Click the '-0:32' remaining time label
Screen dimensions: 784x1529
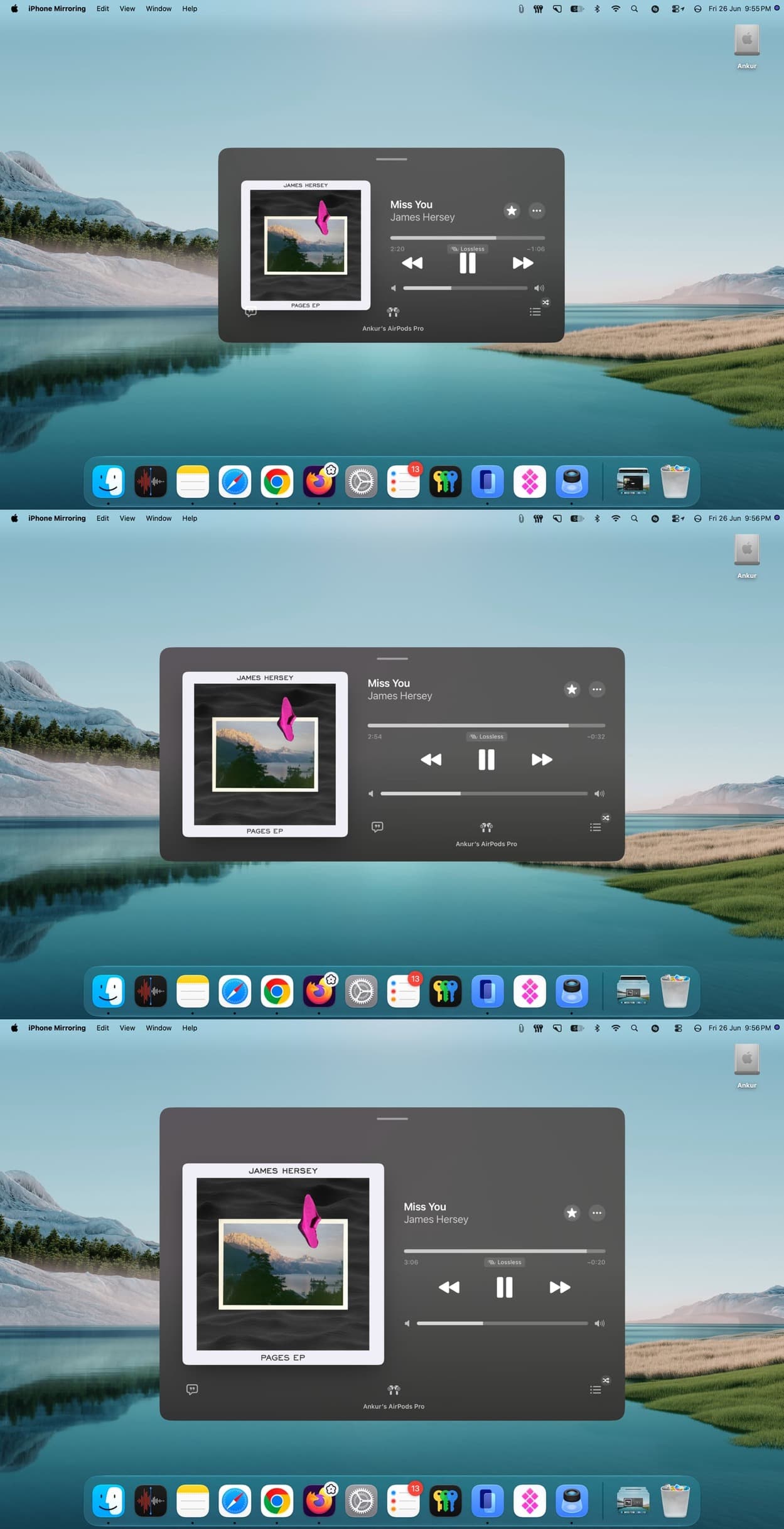click(596, 737)
